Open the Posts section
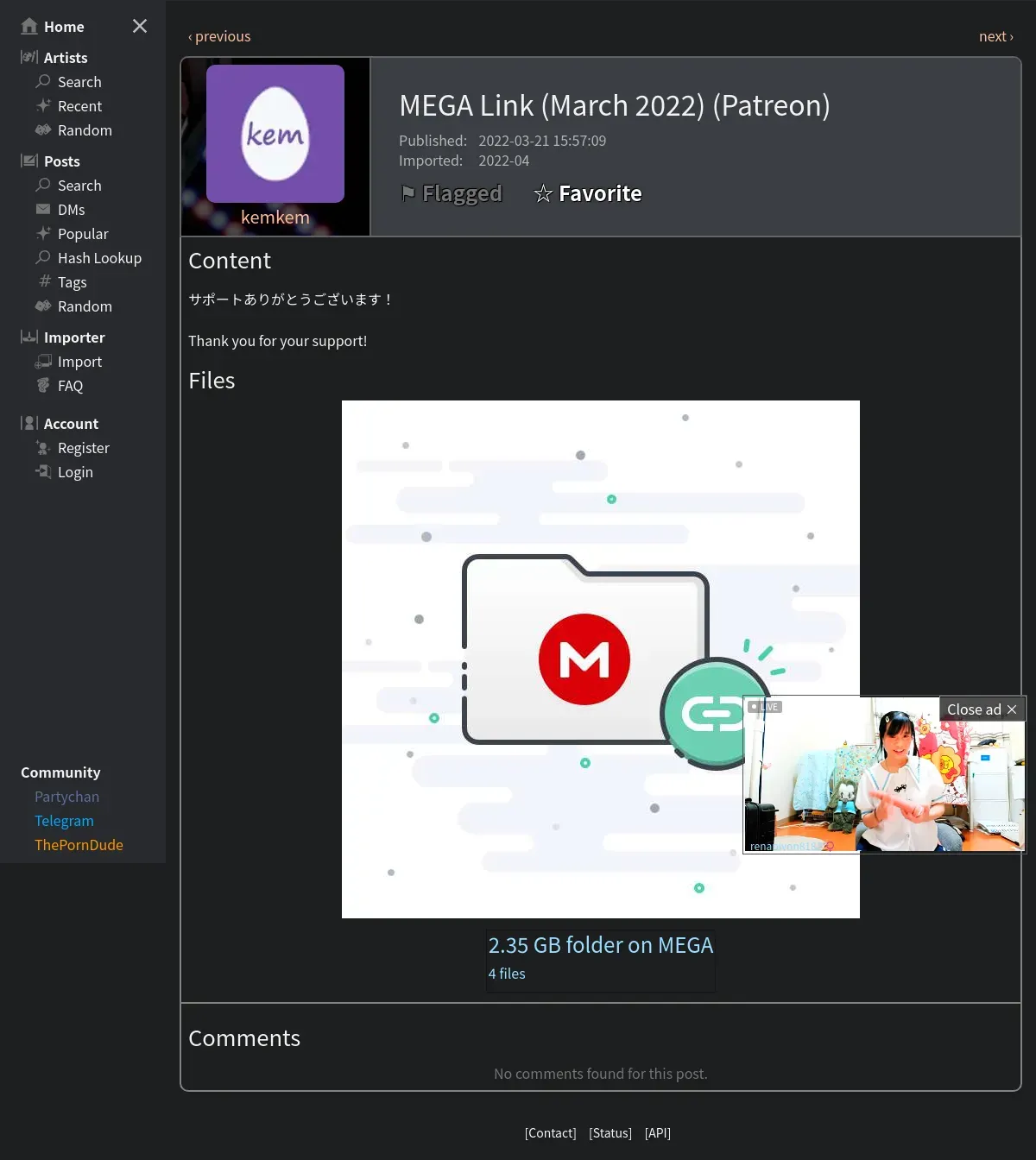Image resolution: width=1036 pixels, height=1160 pixels. (62, 161)
